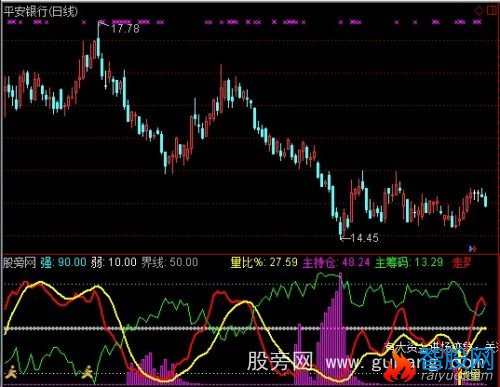The height and width of the screenshot is (387, 500).
Task: Click the 平安银行(日线) chart title
Action: pyautogui.click(x=40, y=12)
